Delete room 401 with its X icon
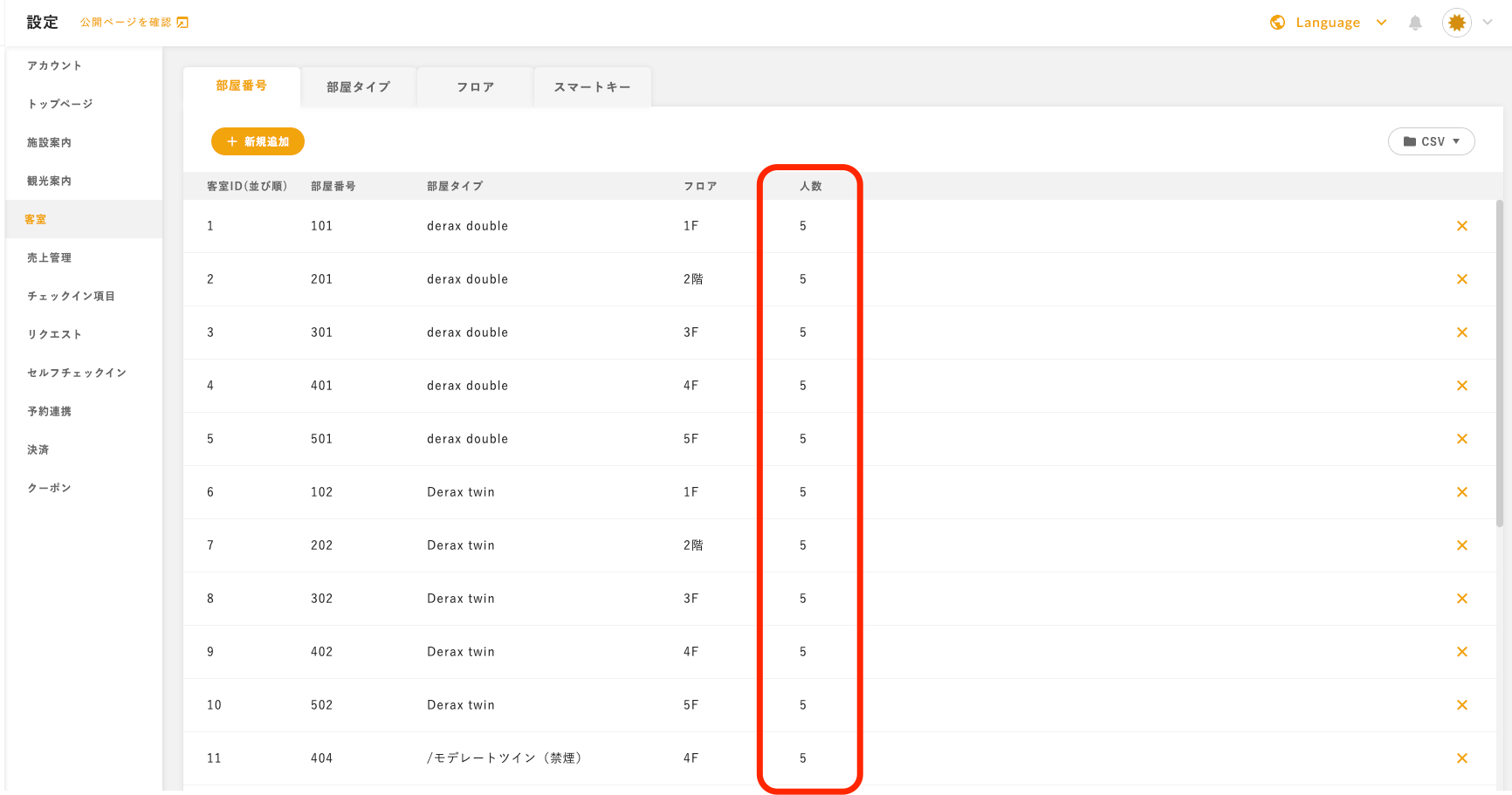 (x=1462, y=386)
